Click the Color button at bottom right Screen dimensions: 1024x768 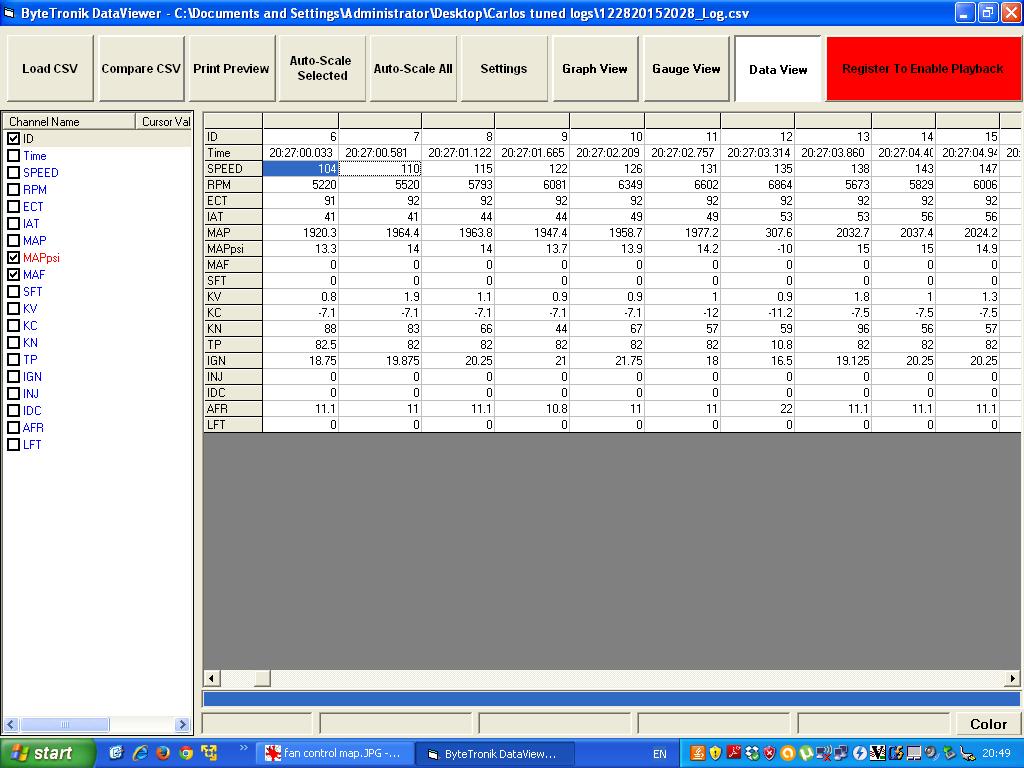click(x=988, y=724)
